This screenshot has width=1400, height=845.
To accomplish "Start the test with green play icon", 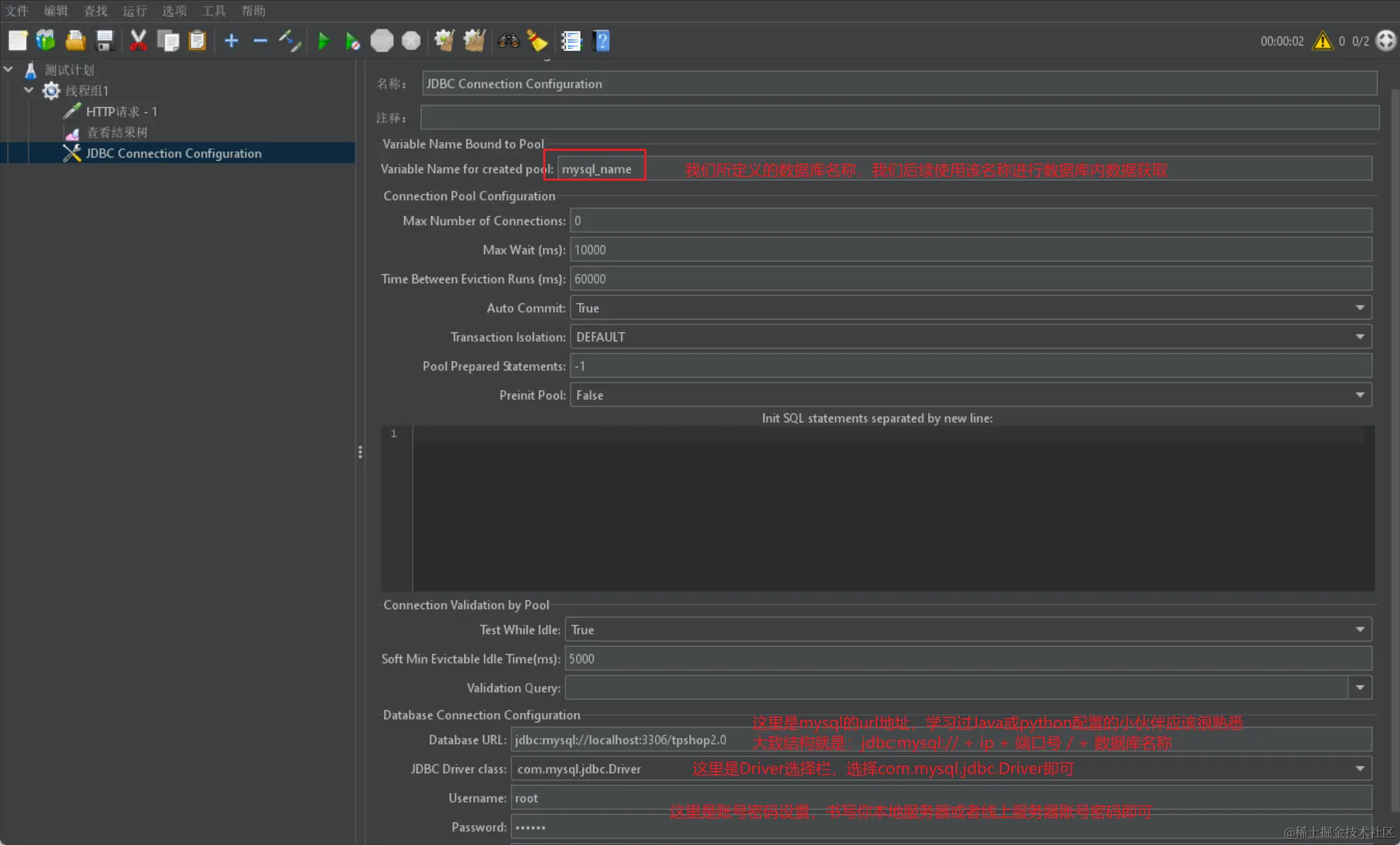I will pyautogui.click(x=322, y=41).
